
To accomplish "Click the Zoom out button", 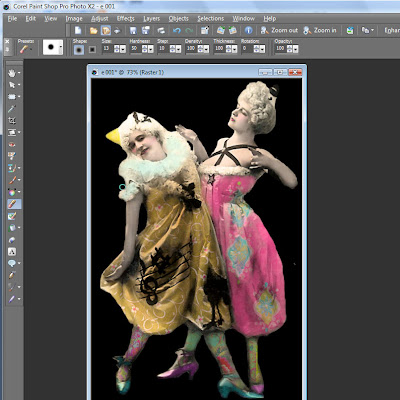I will coord(280,30).
